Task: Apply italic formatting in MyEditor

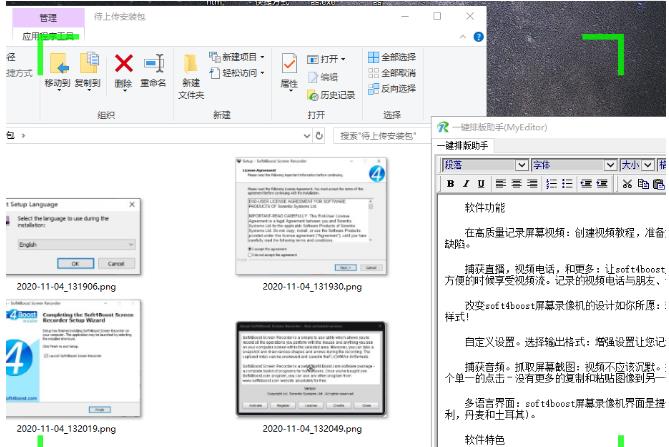Action: tap(466, 183)
